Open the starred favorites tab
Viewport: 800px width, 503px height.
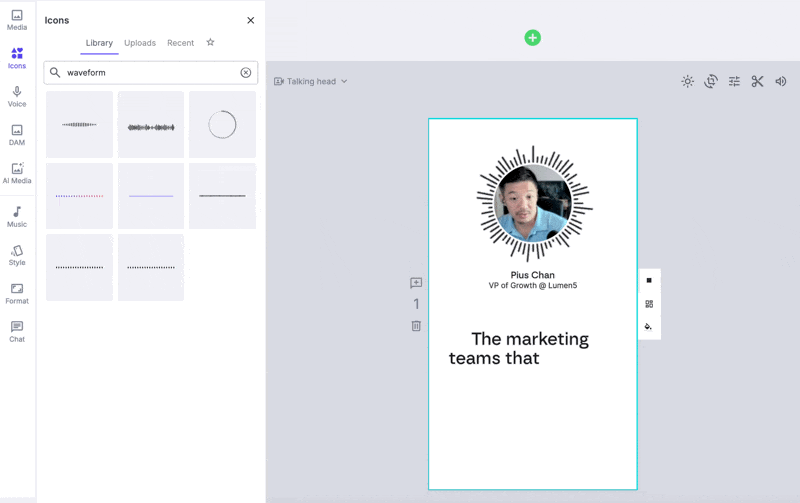coord(210,43)
